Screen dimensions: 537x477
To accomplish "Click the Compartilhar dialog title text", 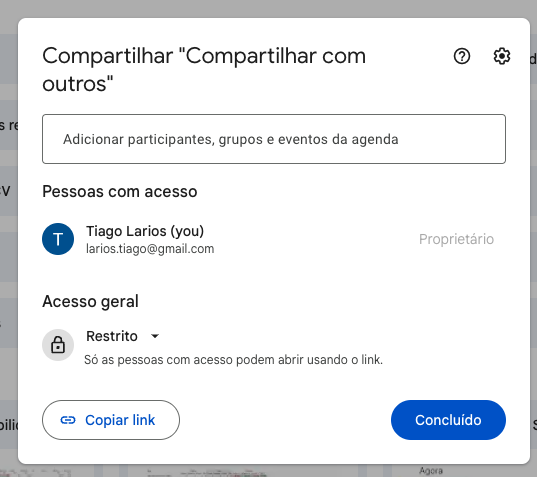I will pyautogui.click(x=204, y=70).
